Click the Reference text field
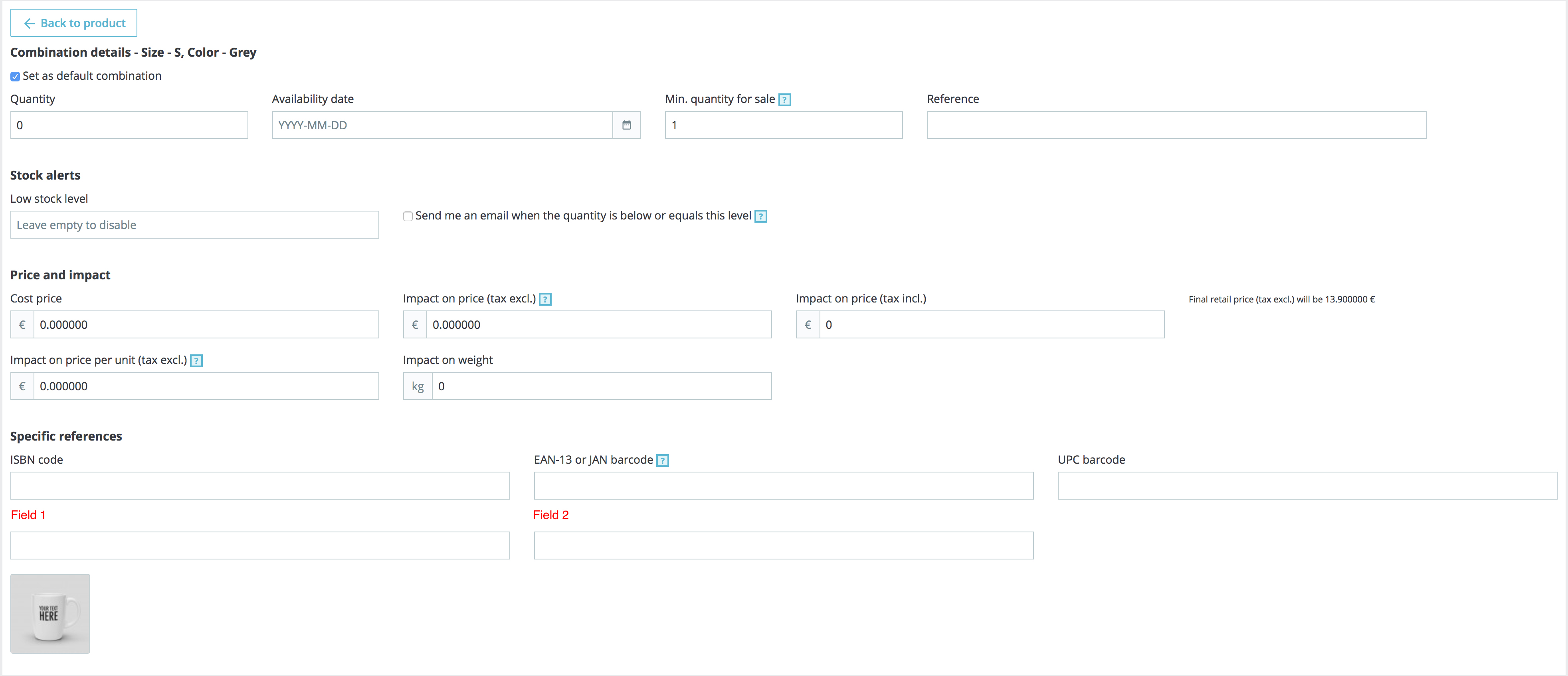This screenshot has height=676, width=1568. (x=1176, y=125)
